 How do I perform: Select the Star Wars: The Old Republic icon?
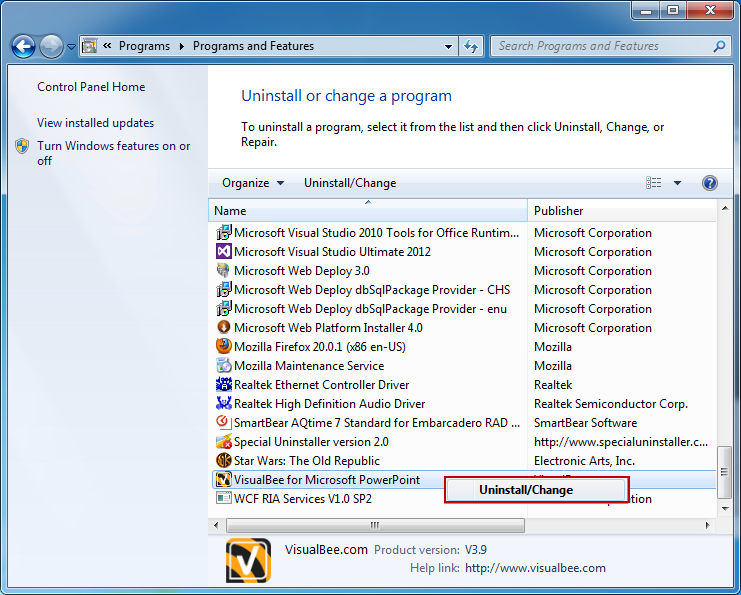[x=224, y=460]
